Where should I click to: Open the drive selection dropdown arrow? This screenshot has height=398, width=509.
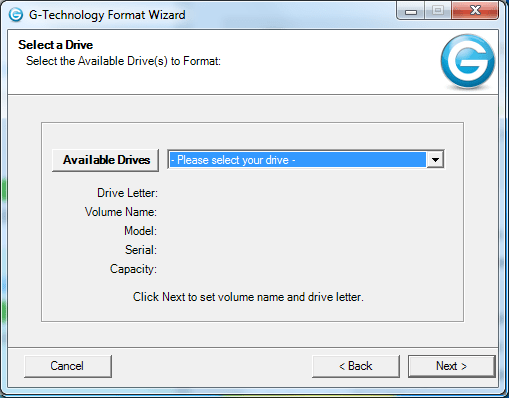tap(435, 160)
